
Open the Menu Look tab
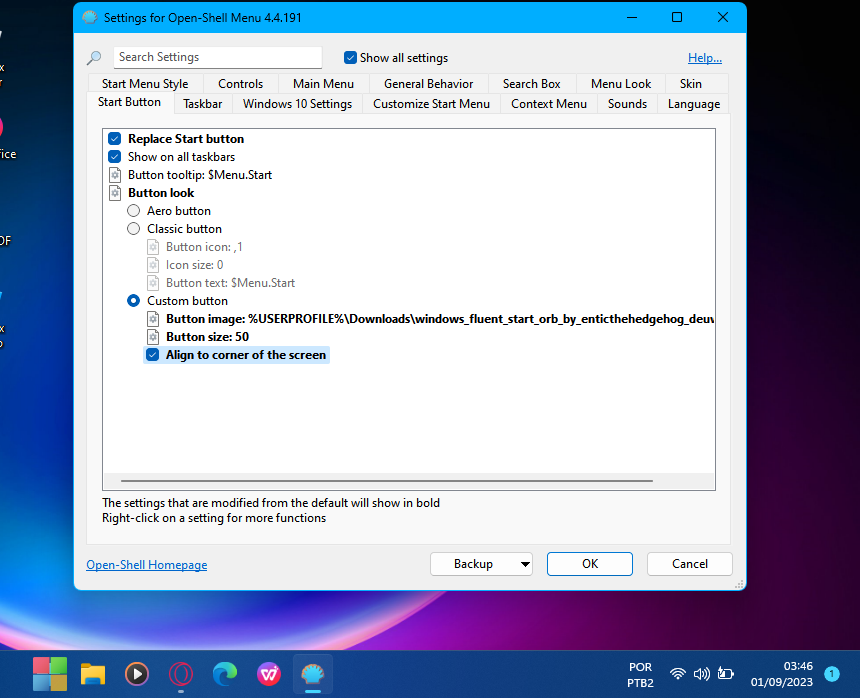click(x=620, y=83)
